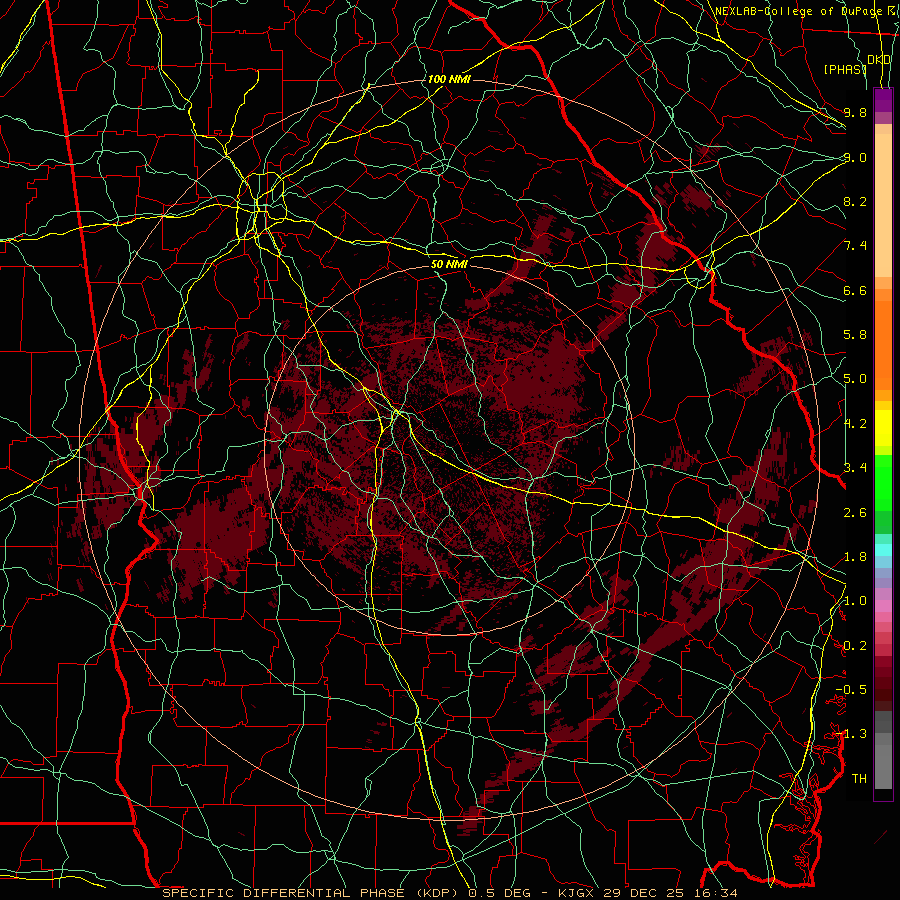Click the -1.3 value on the scale
Image resolution: width=900 pixels, height=900 pixels.
(851, 734)
